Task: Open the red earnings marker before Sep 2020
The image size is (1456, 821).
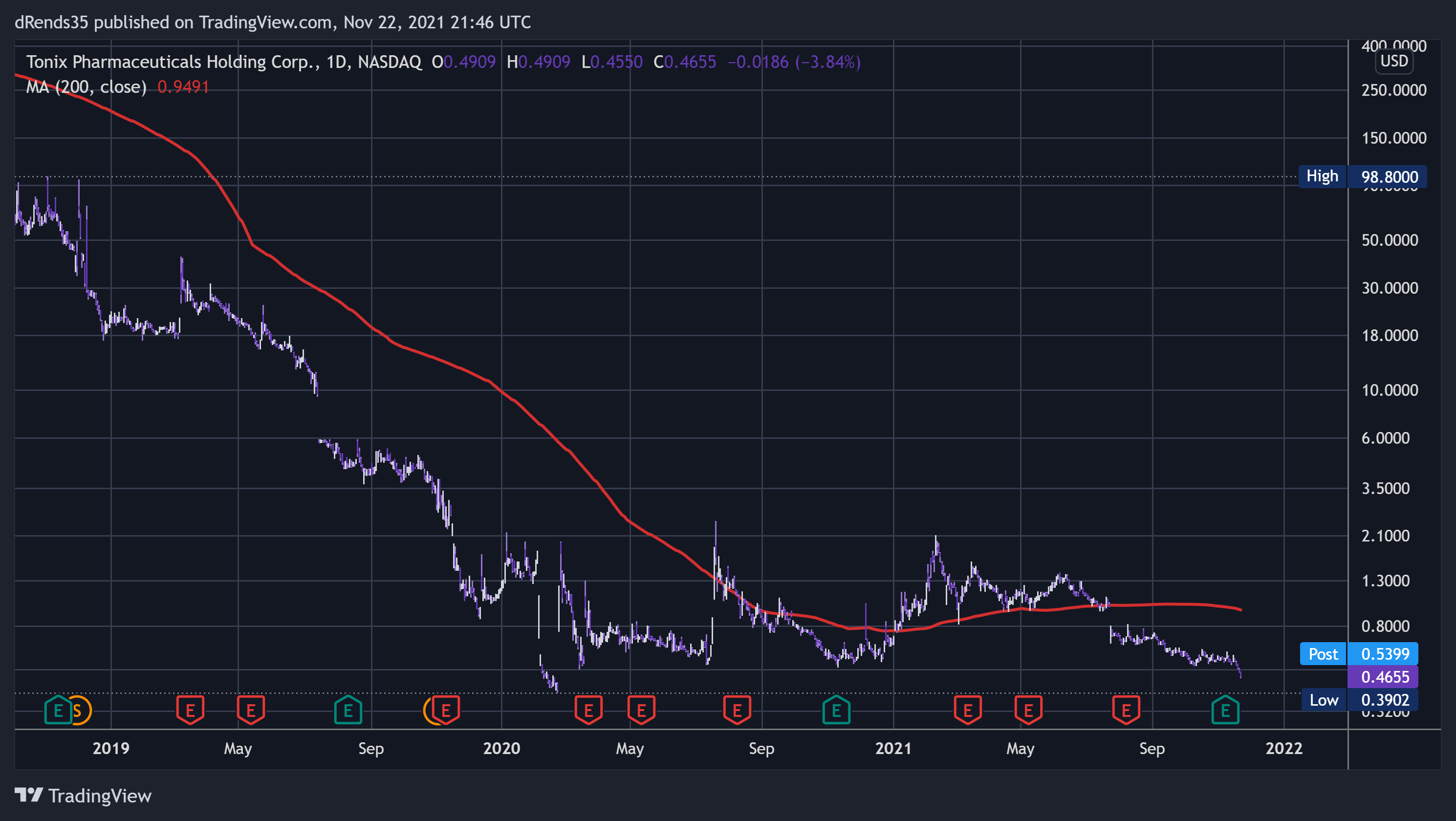Action: point(737,710)
